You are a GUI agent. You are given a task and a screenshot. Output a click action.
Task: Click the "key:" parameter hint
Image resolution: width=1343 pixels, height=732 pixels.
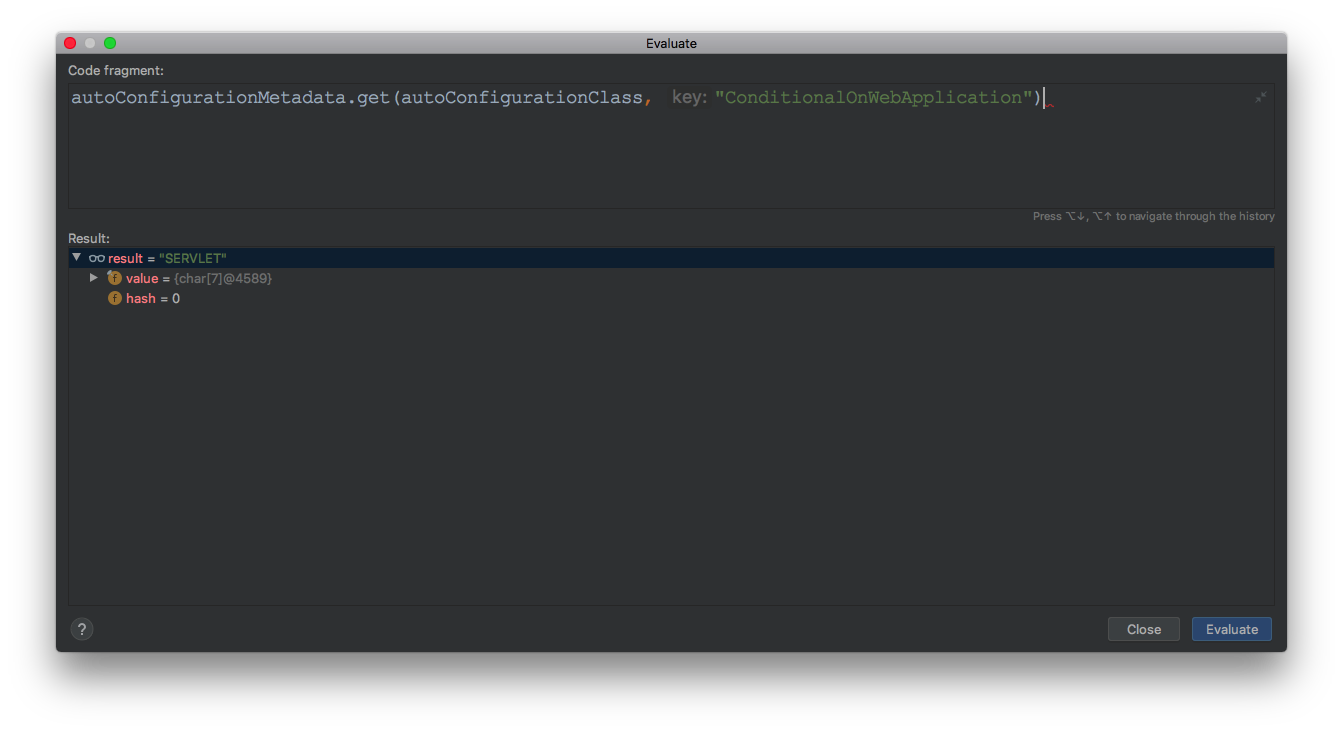click(x=689, y=98)
